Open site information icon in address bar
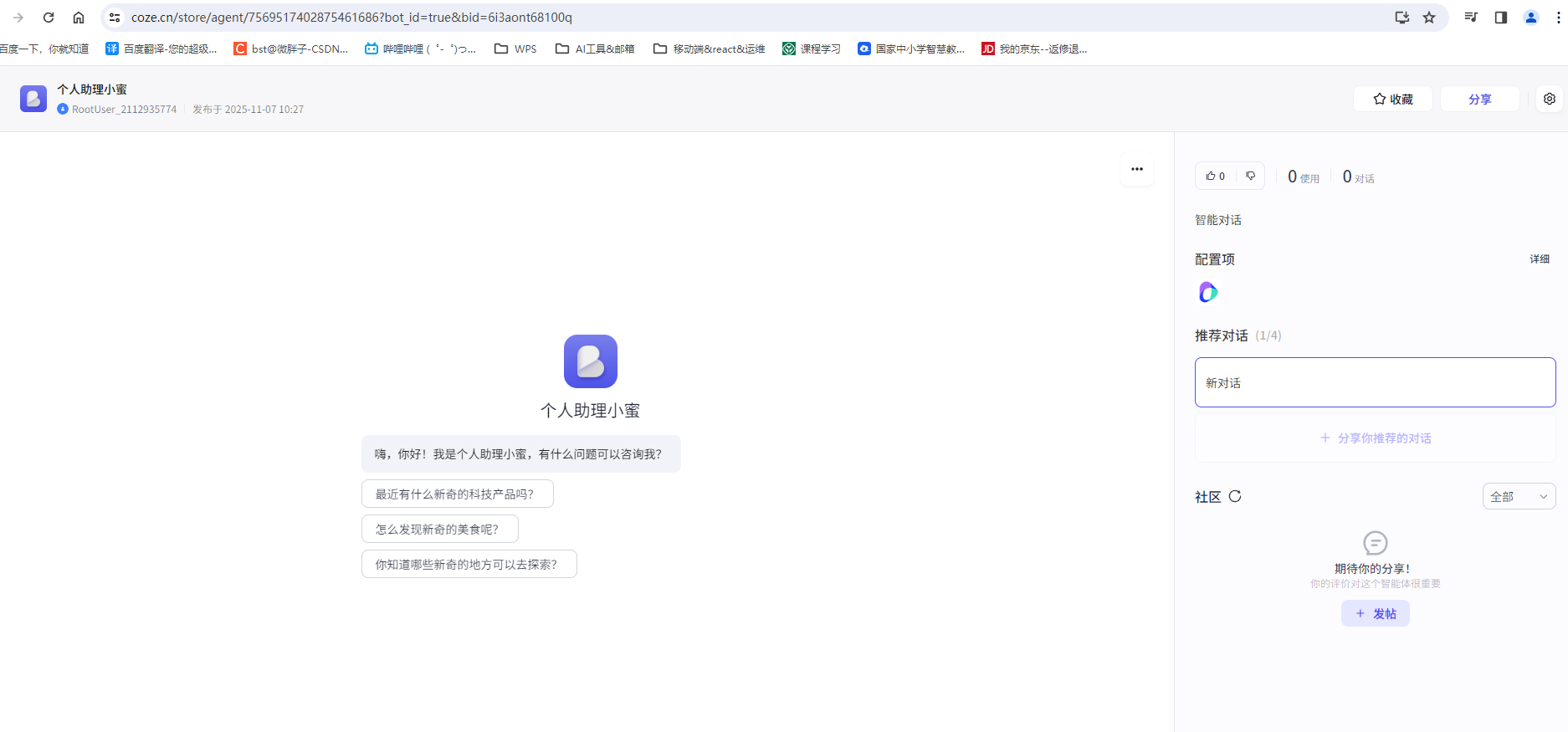The height and width of the screenshot is (732, 1568). pyautogui.click(x=115, y=18)
